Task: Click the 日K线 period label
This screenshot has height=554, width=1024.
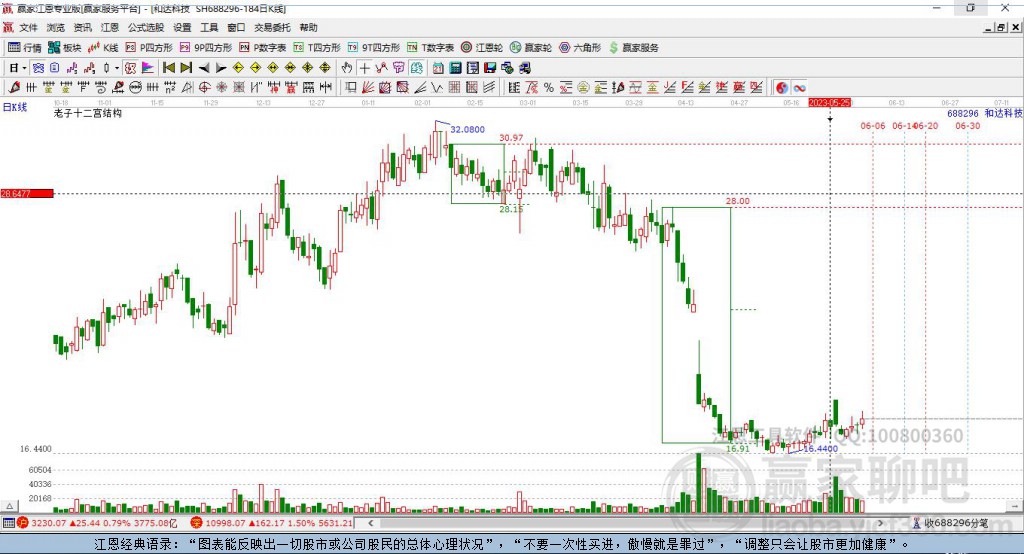Action: (x=15, y=107)
